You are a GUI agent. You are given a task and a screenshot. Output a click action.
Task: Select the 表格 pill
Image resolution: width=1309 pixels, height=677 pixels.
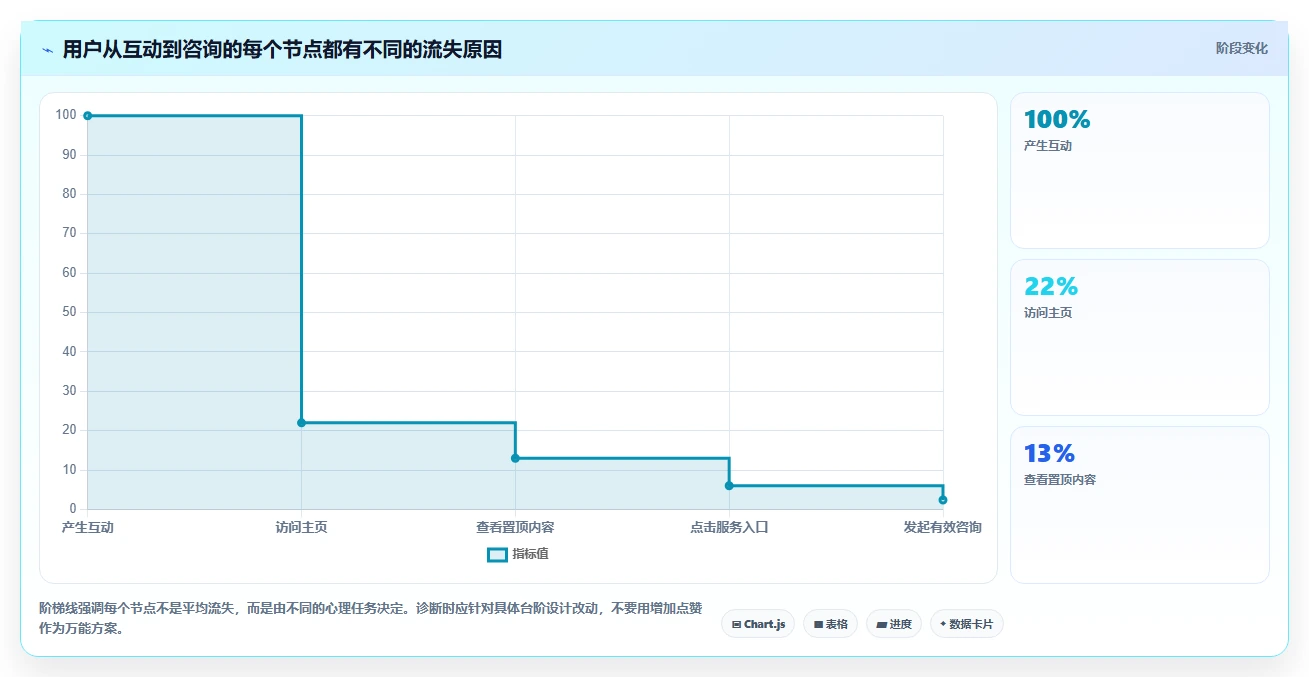(x=830, y=624)
